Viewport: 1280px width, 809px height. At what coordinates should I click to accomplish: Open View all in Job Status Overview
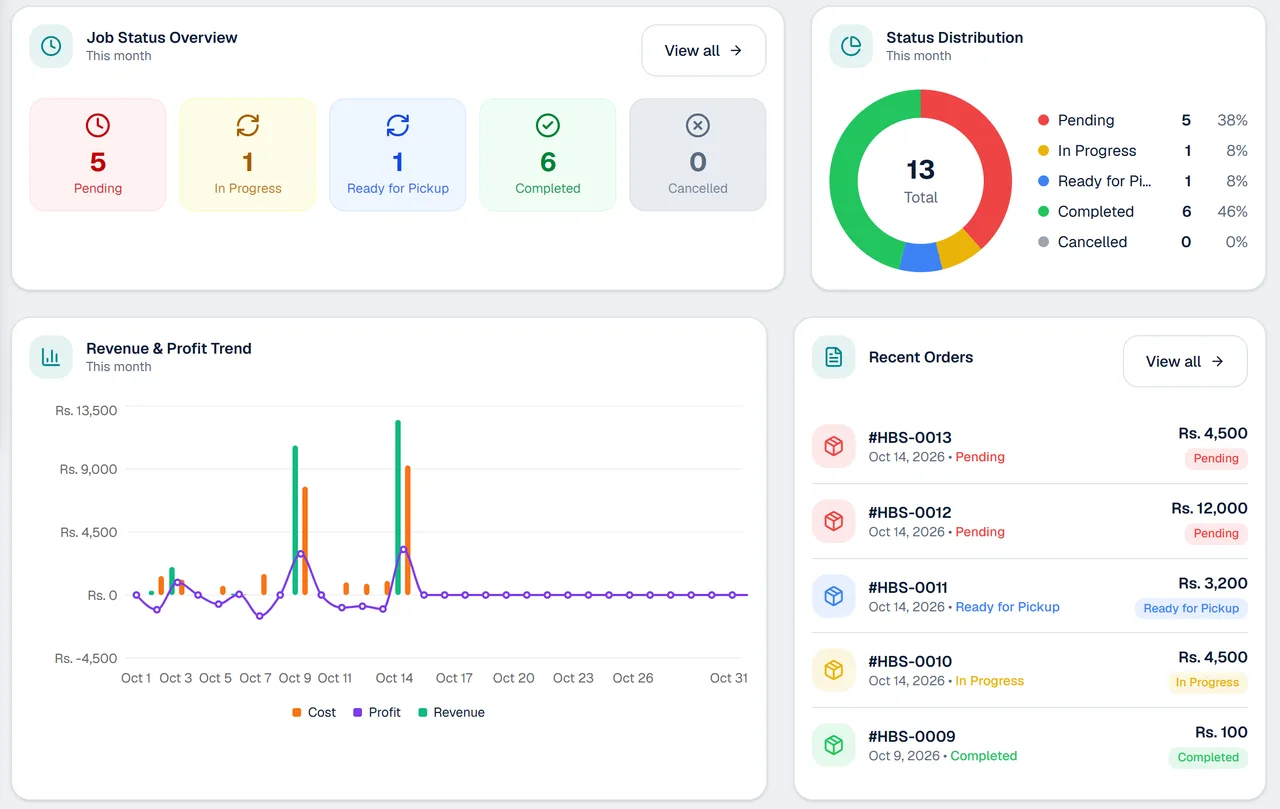pos(703,50)
